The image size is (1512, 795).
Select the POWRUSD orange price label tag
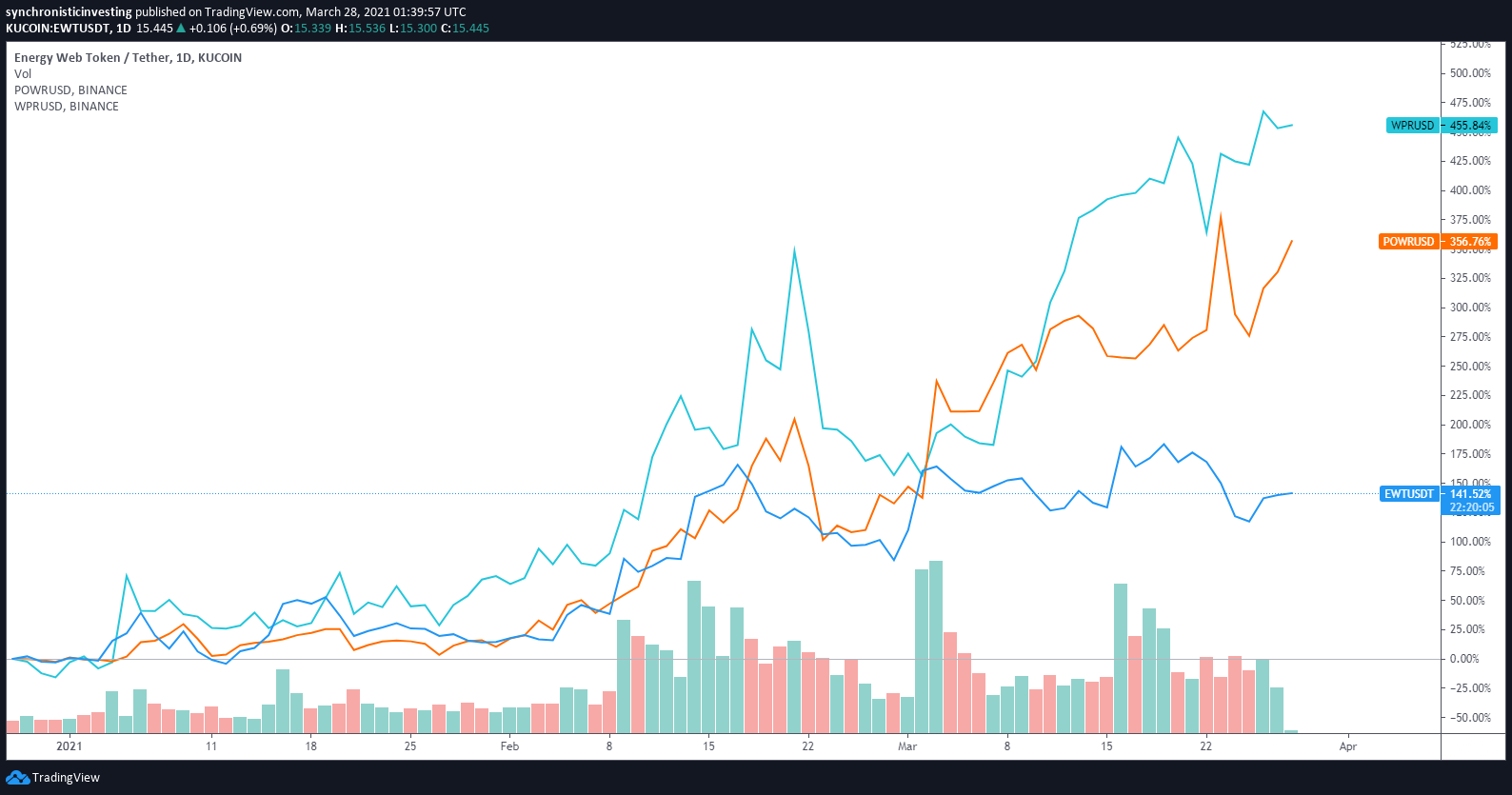coord(1408,242)
